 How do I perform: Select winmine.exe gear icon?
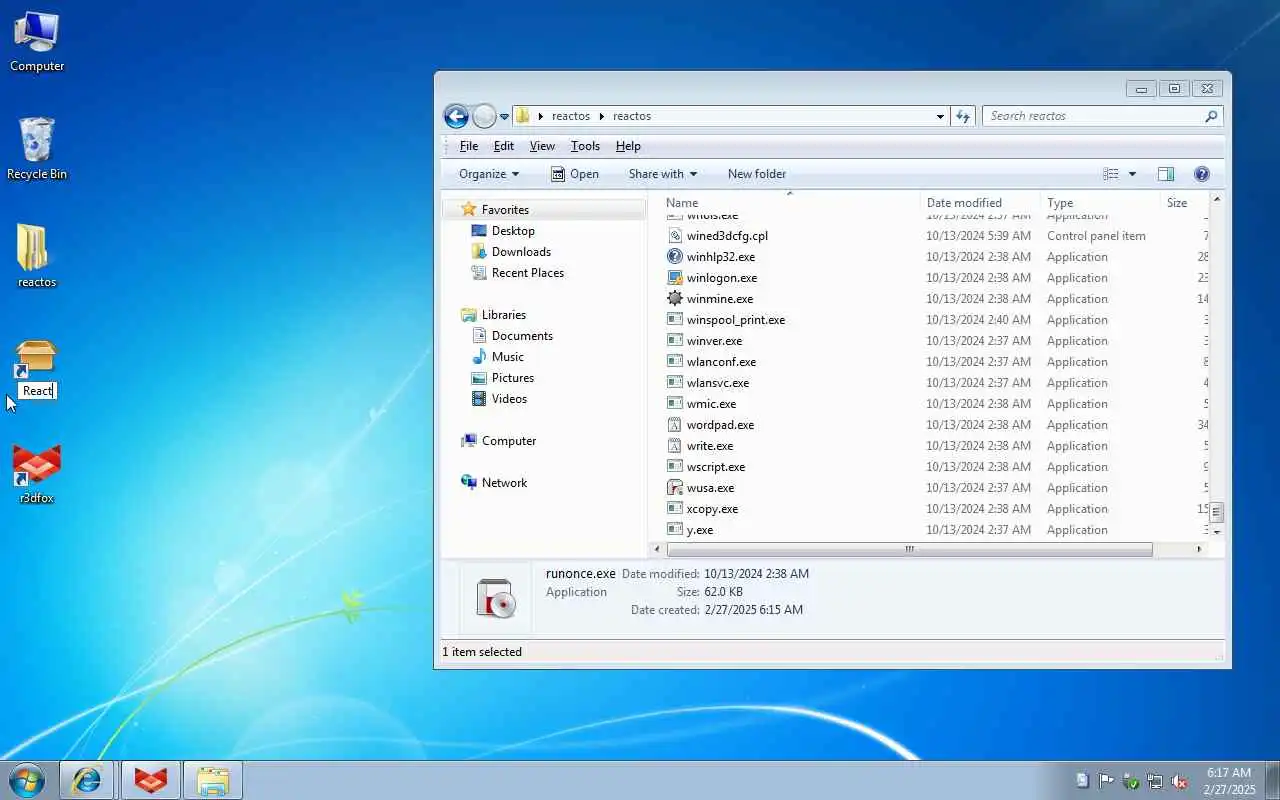(x=675, y=299)
